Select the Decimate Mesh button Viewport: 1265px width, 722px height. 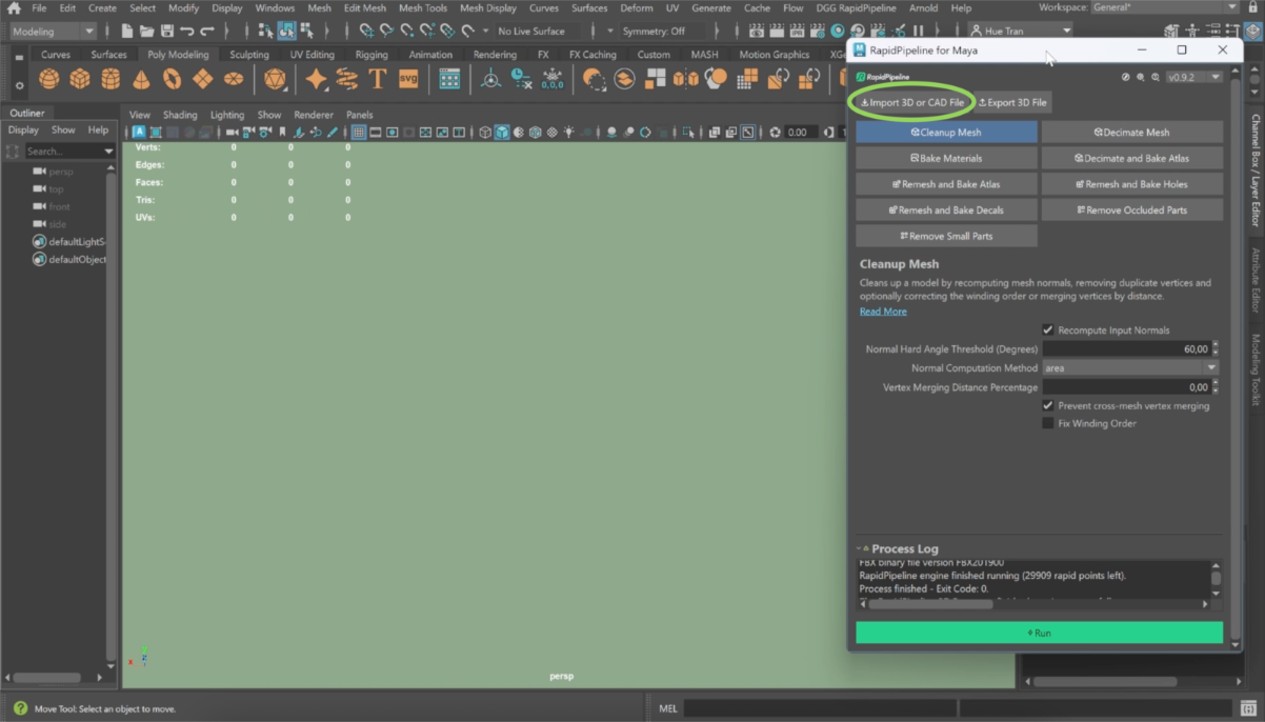click(1132, 132)
